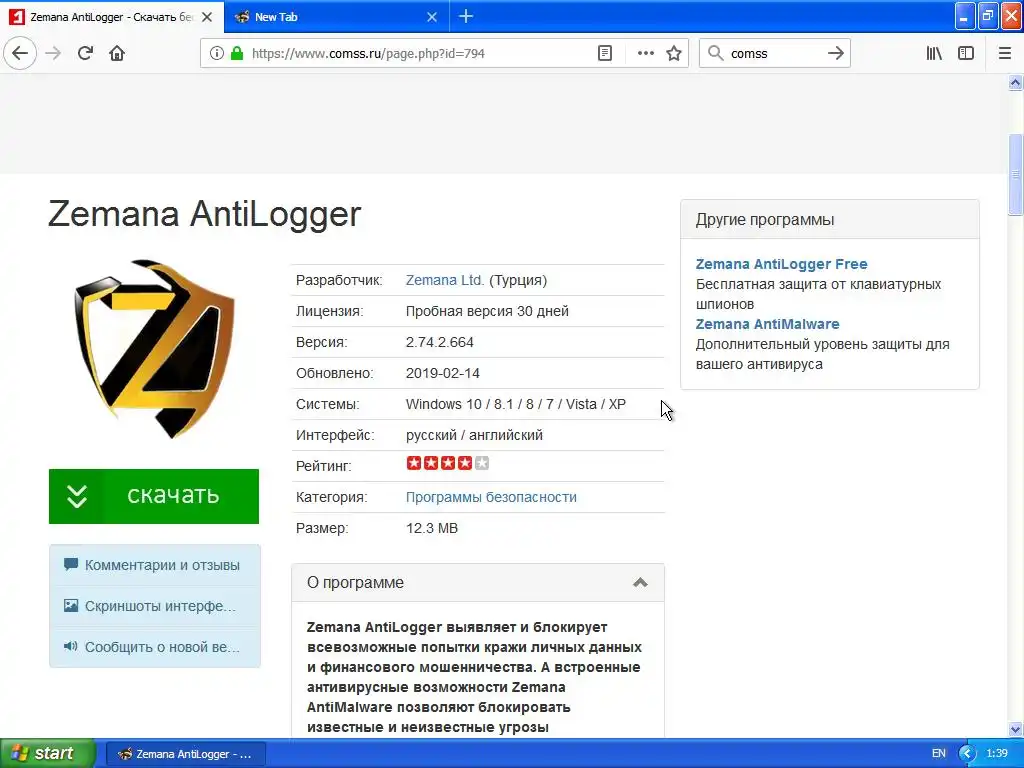Click the Zemana AntiLogger page title
The image size is (1024, 768).
(204, 214)
